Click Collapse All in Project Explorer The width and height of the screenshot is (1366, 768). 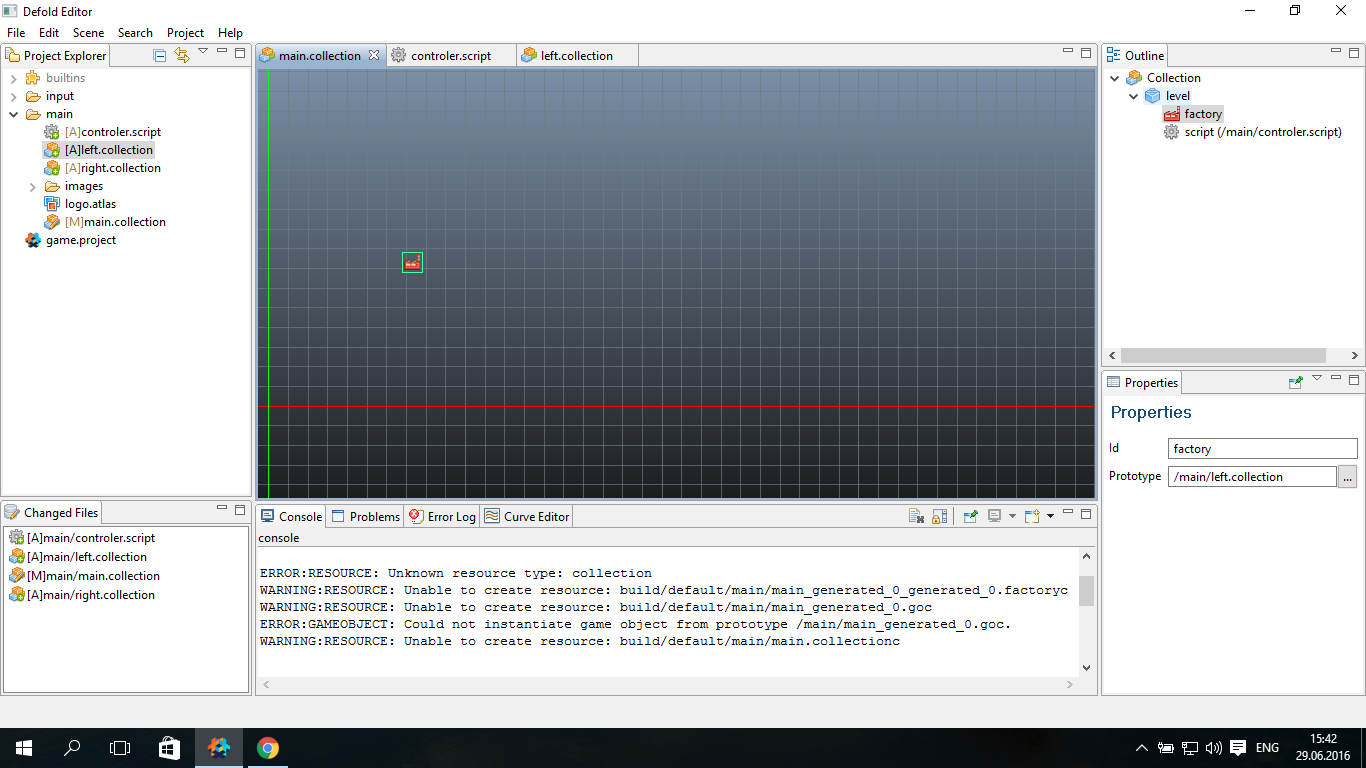(x=160, y=55)
